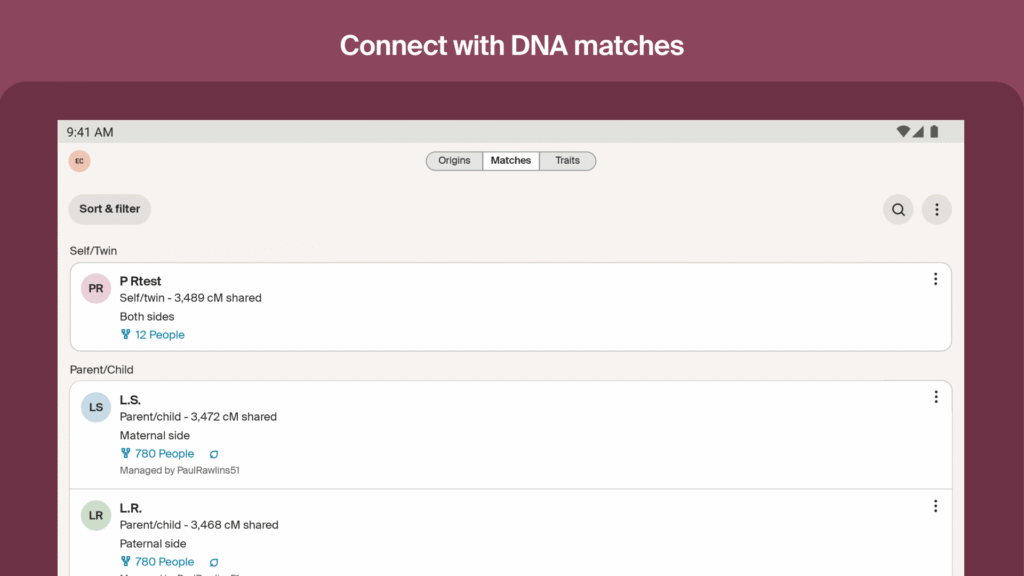Click the LR avatar circle on the L.R. card

pos(95,515)
